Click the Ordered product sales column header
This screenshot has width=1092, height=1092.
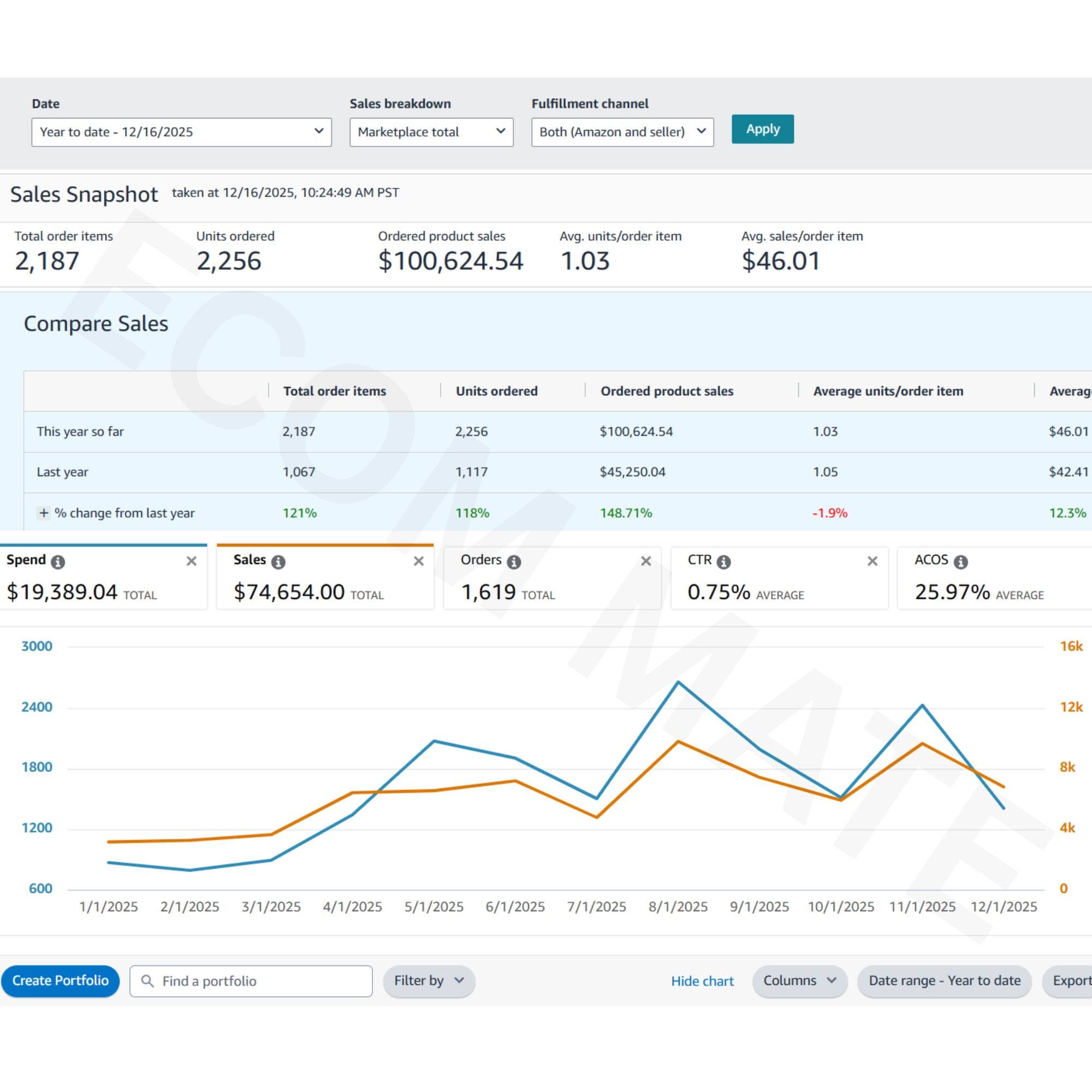coord(667,391)
